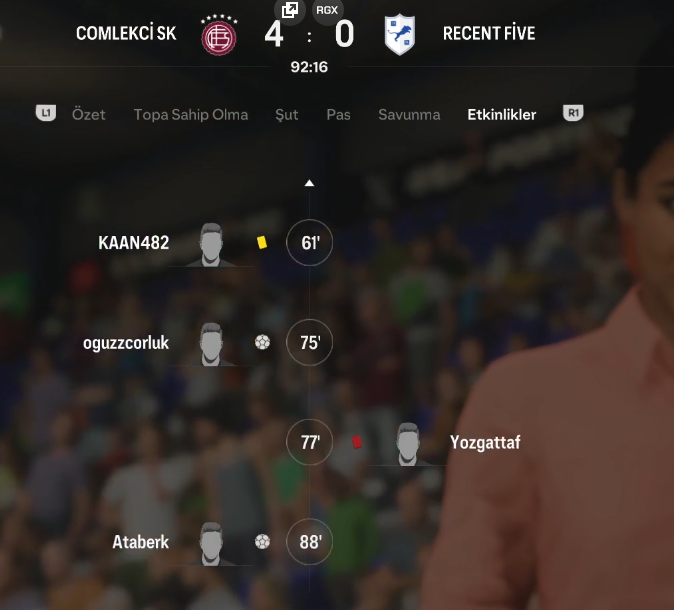Screen dimensions: 674x610
Task: Open the Pas tab
Action: coord(338,114)
